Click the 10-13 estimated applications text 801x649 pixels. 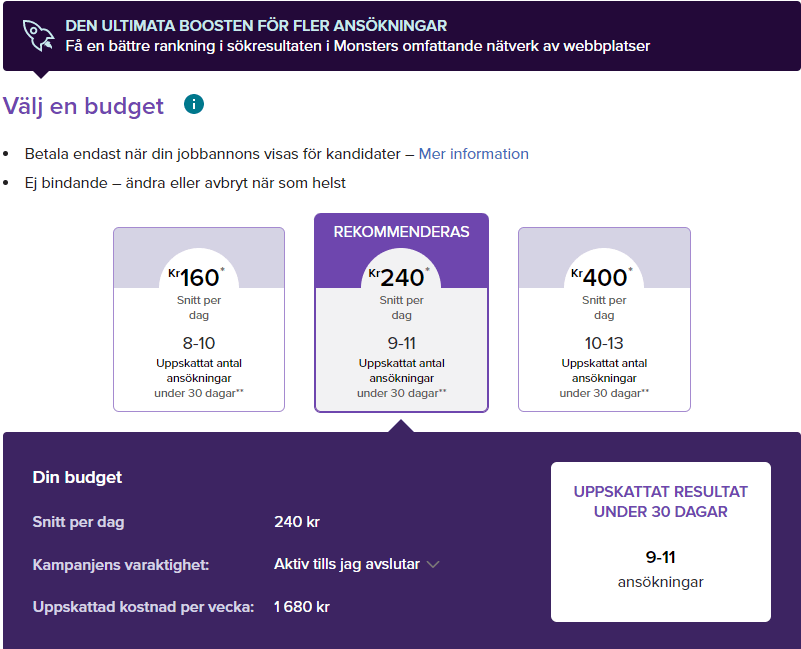point(604,343)
